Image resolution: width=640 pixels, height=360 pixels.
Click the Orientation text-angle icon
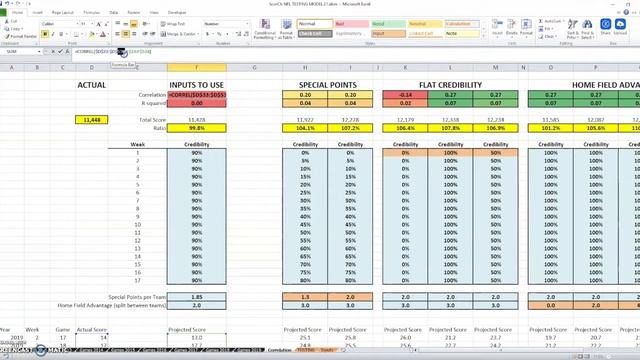coord(146,24)
